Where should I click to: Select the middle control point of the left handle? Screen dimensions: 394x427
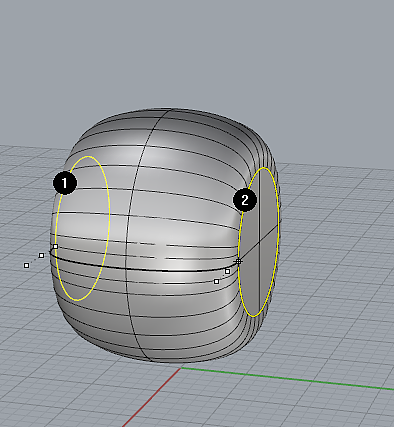pyautogui.click(x=41, y=255)
